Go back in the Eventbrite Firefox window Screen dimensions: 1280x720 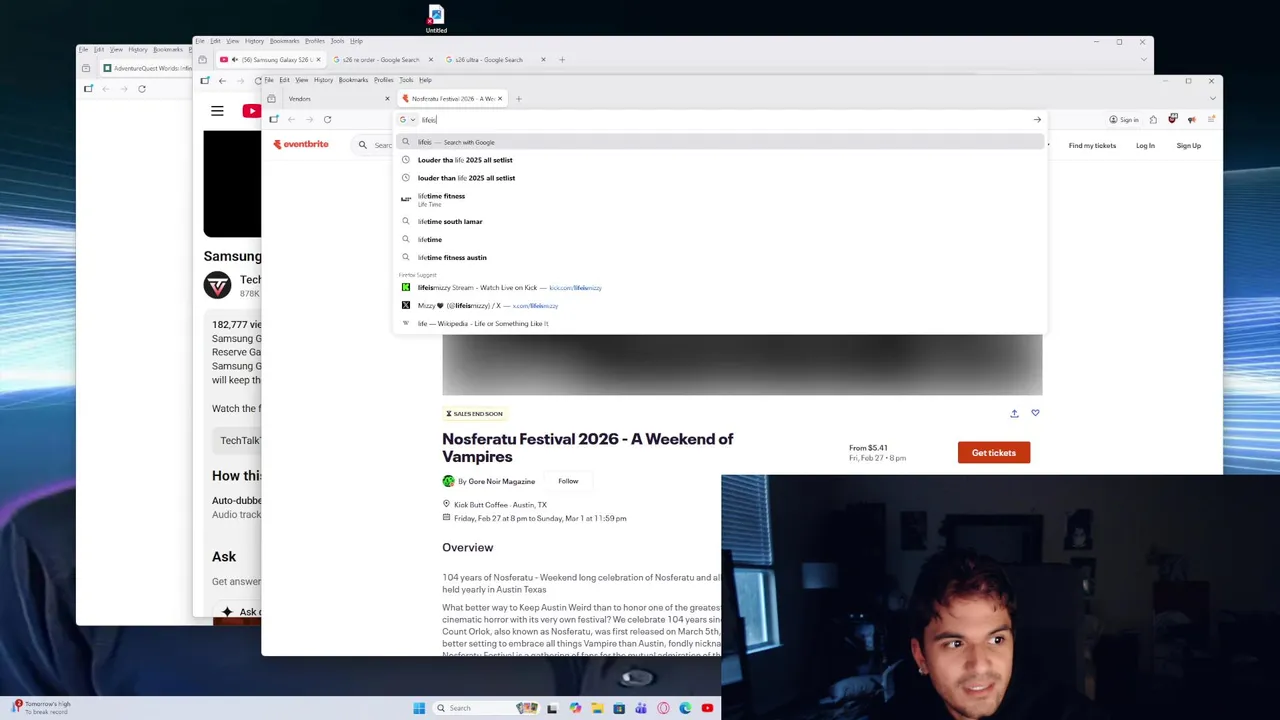click(291, 119)
